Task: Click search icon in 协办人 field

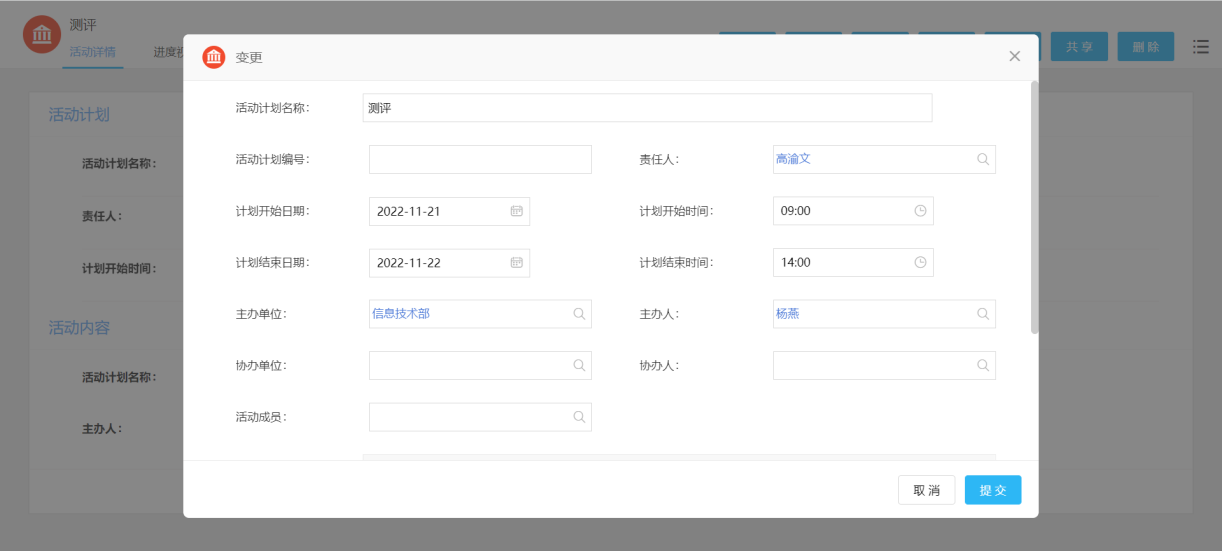Action: pos(983,366)
